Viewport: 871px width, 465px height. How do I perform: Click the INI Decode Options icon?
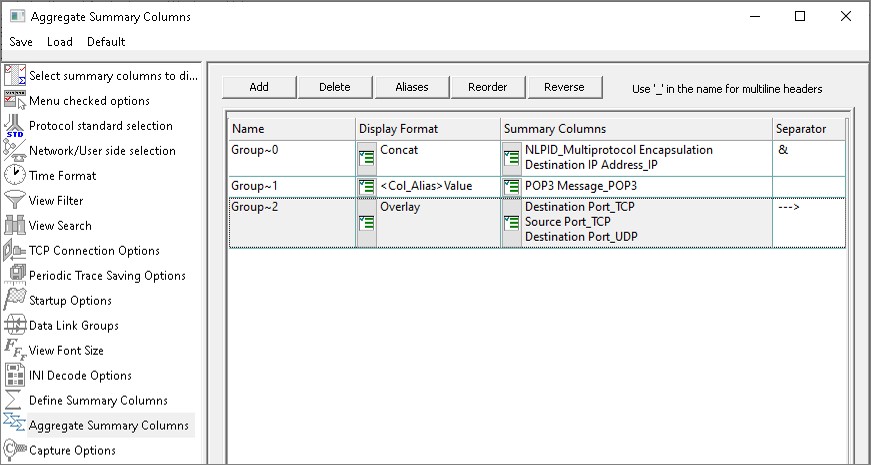[x=15, y=376]
